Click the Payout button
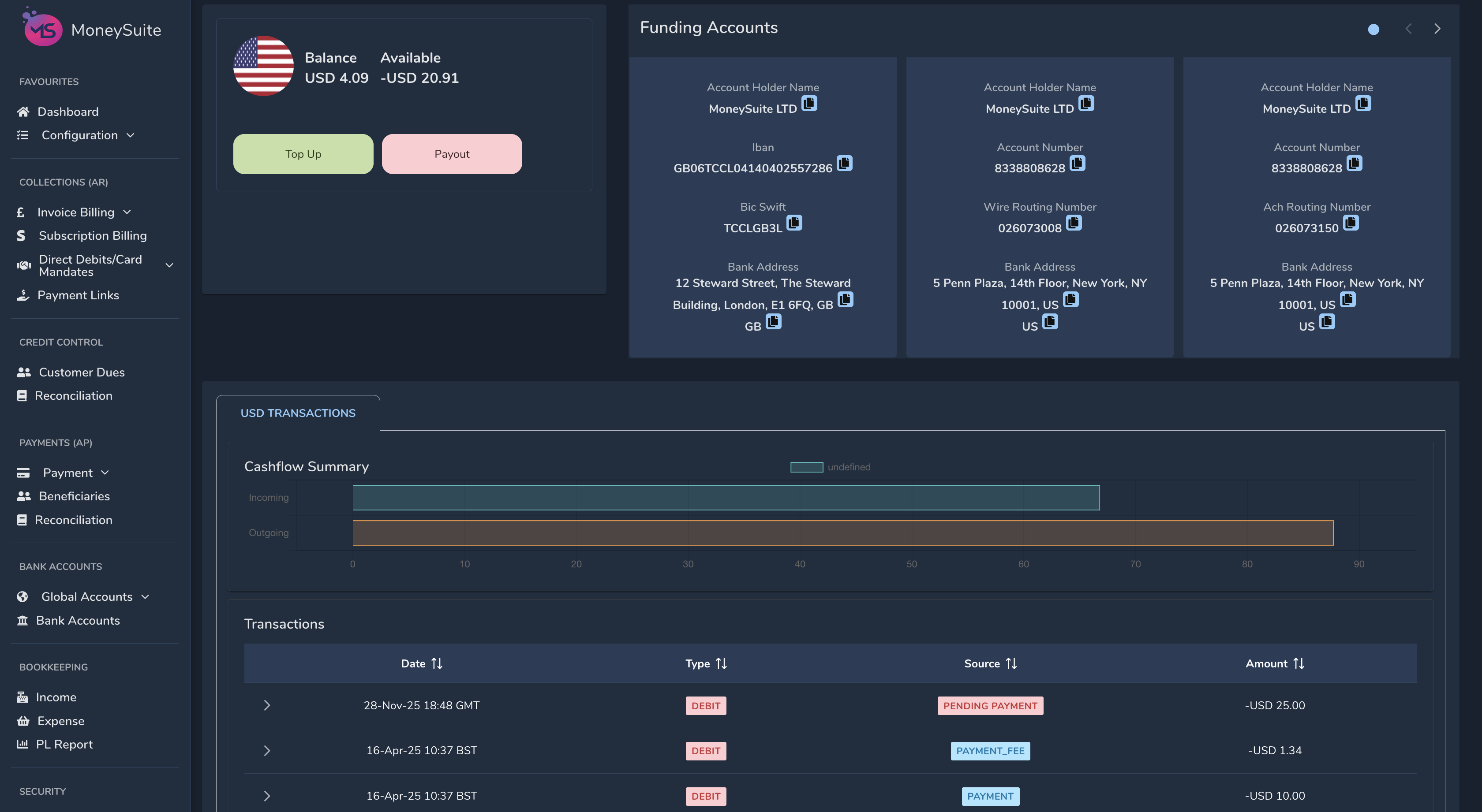This screenshot has width=1482, height=812. pos(452,154)
